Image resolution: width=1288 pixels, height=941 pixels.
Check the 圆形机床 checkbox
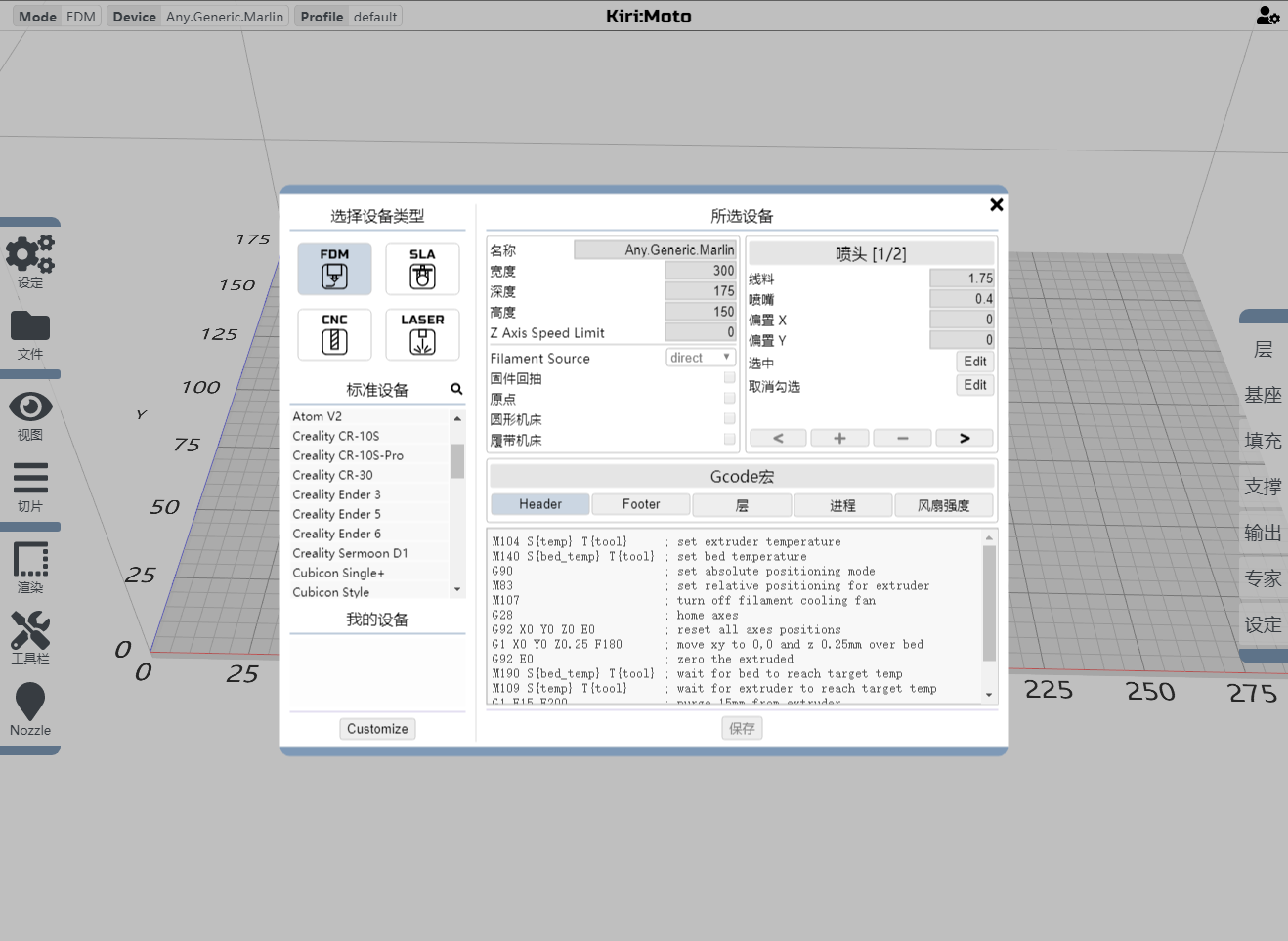click(729, 419)
